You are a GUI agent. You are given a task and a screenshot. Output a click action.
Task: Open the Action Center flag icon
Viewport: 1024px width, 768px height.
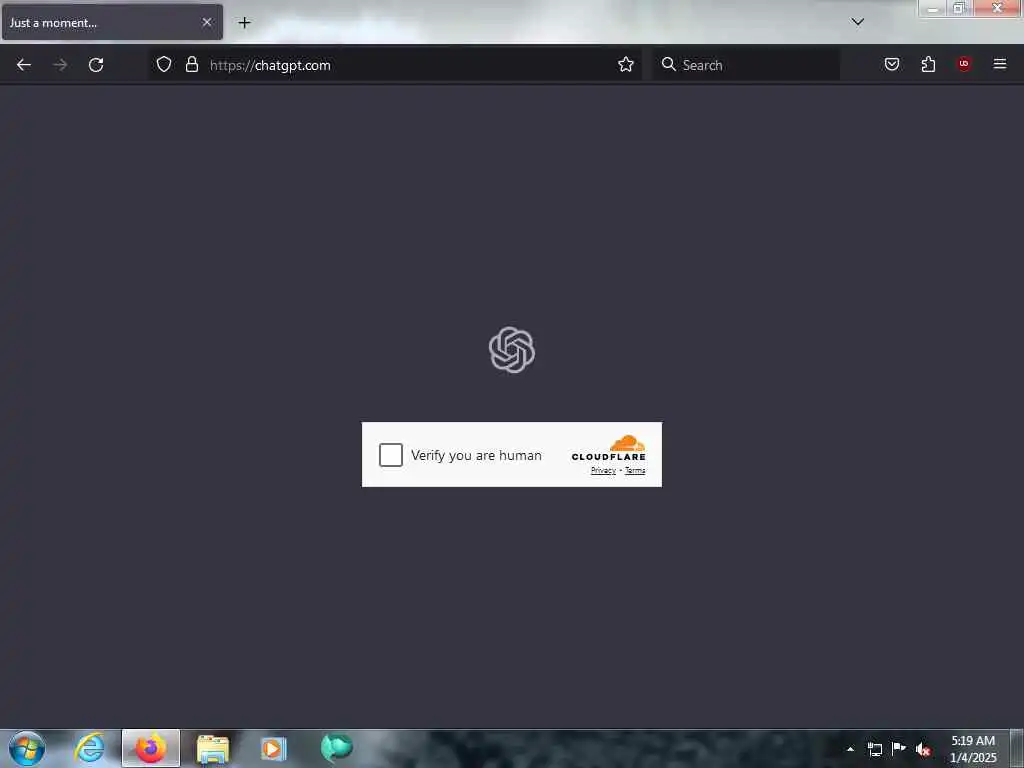point(899,748)
